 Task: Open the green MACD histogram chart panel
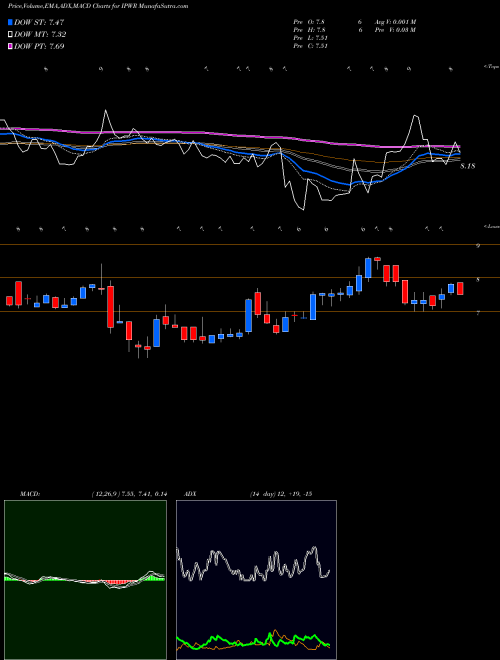[x=85, y=580]
